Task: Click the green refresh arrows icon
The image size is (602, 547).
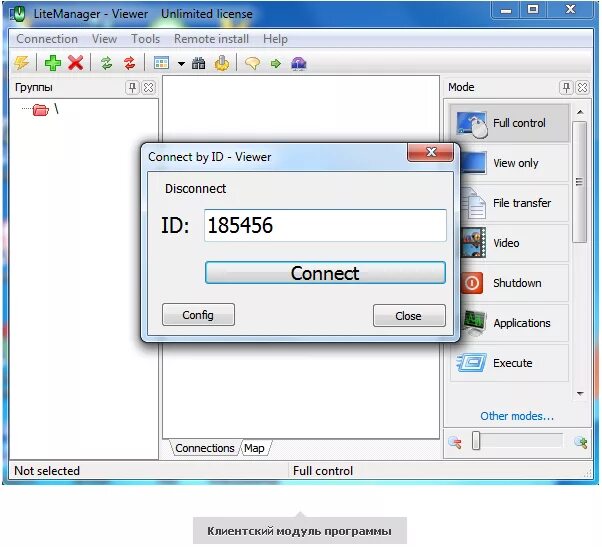Action: point(106,63)
